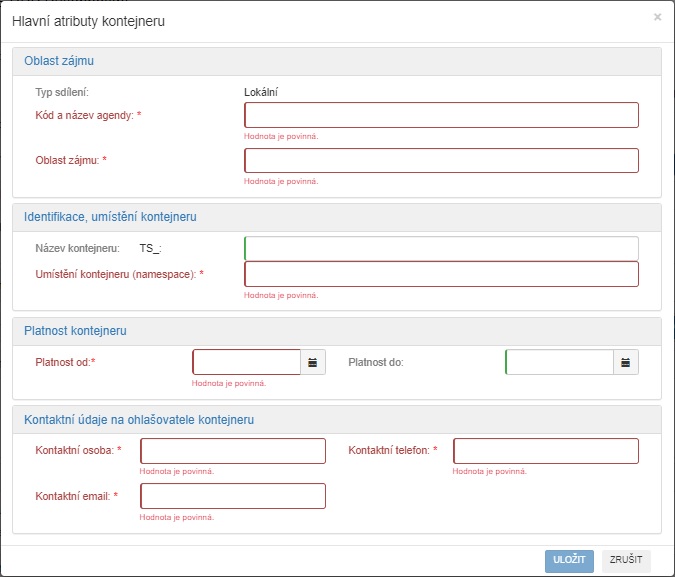
Task: Open the calendar picker for Platnost od
Action: (313, 362)
